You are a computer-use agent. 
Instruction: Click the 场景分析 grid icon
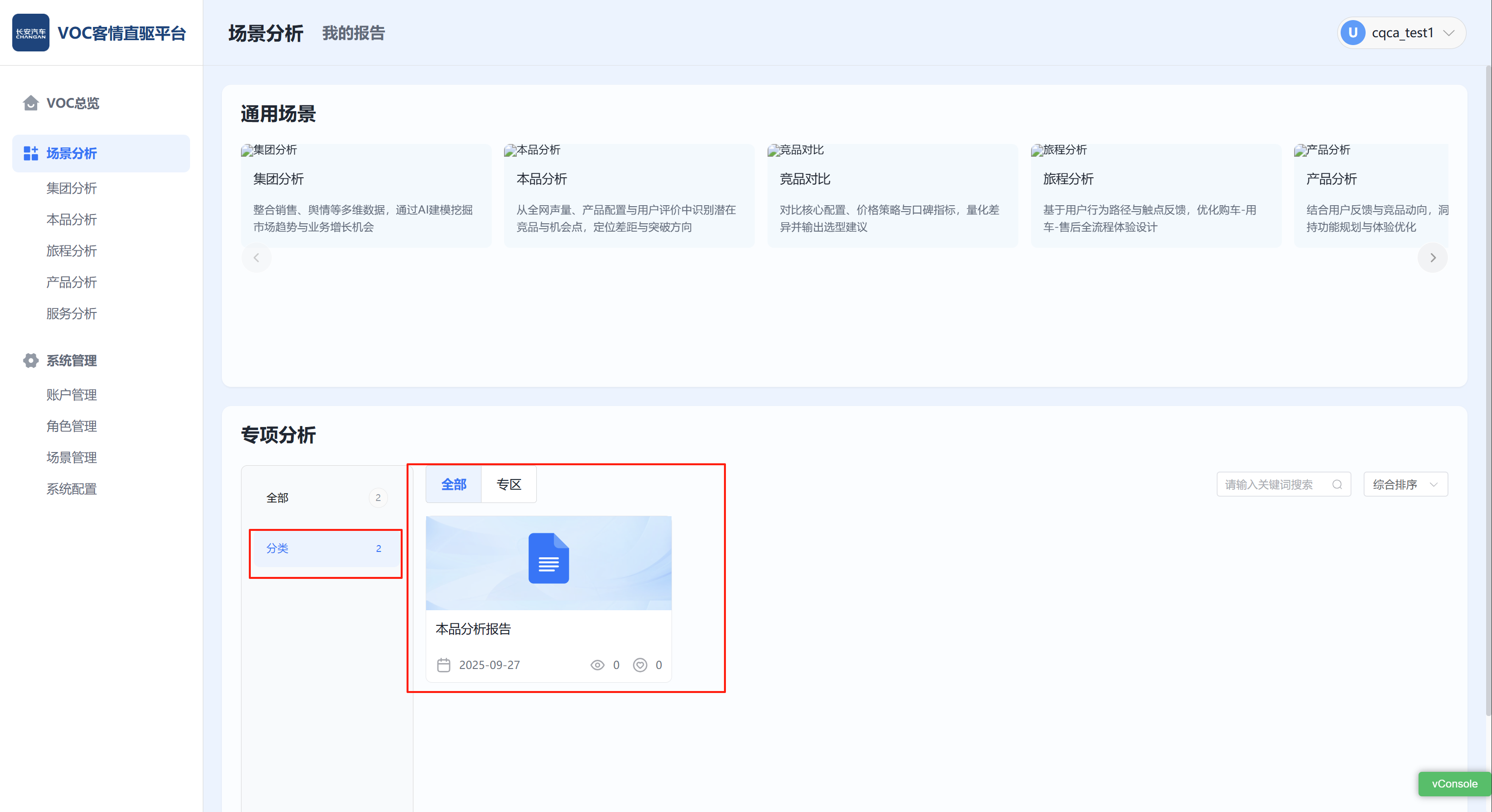[31, 153]
